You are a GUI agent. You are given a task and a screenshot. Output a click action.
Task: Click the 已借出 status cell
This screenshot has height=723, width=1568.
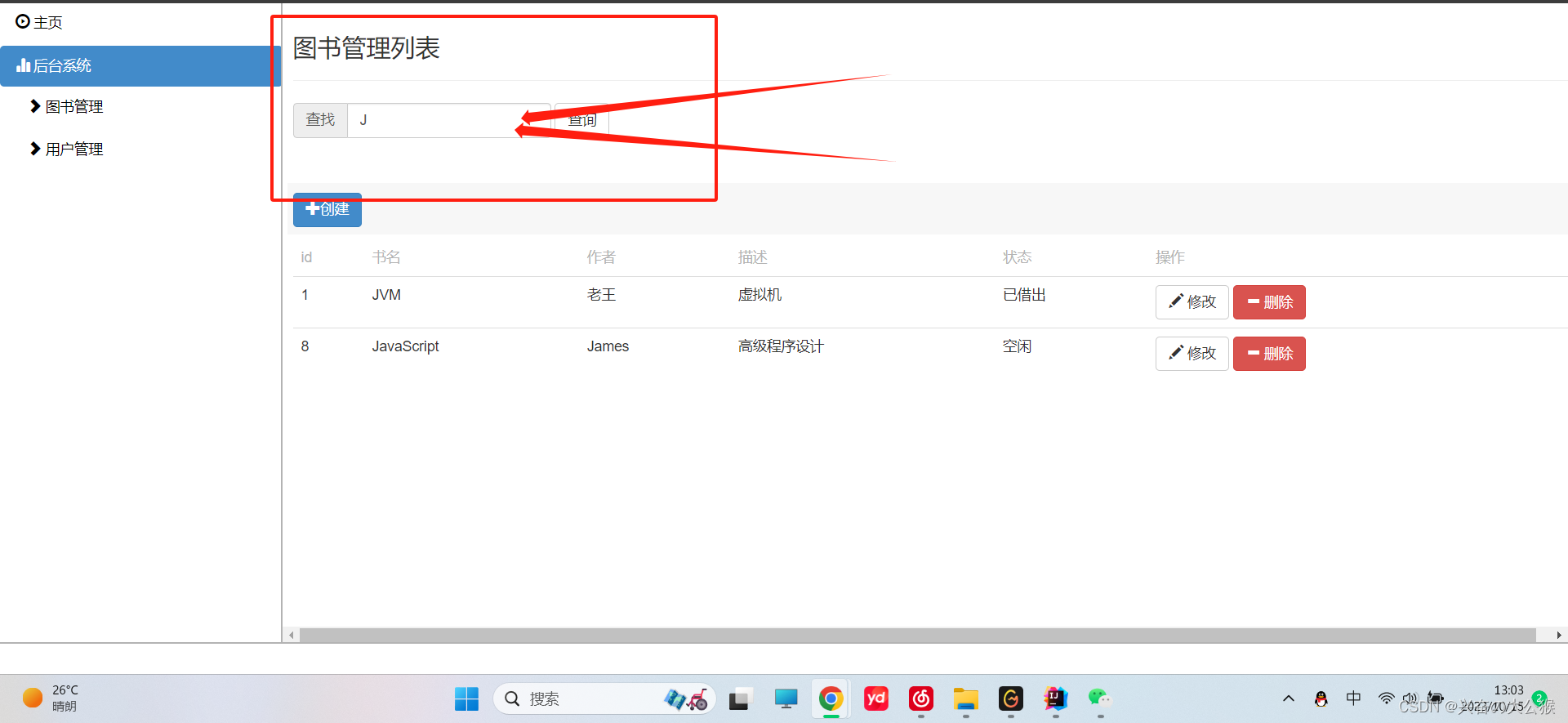(1024, 295)
